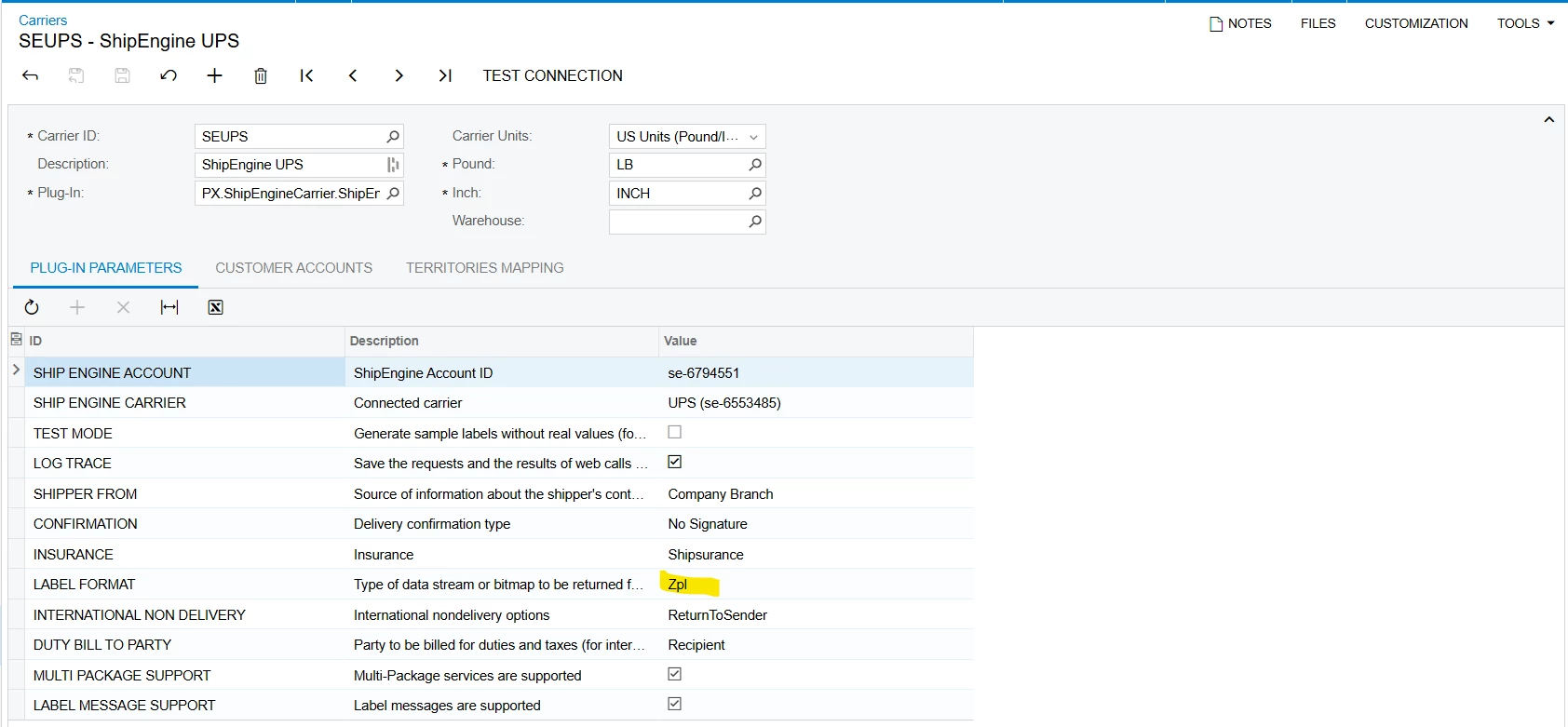The width and height of the screenshot is (1568, 727).
Task: Select the ReturnToSender value cell
Action: [x=816, y=615]
